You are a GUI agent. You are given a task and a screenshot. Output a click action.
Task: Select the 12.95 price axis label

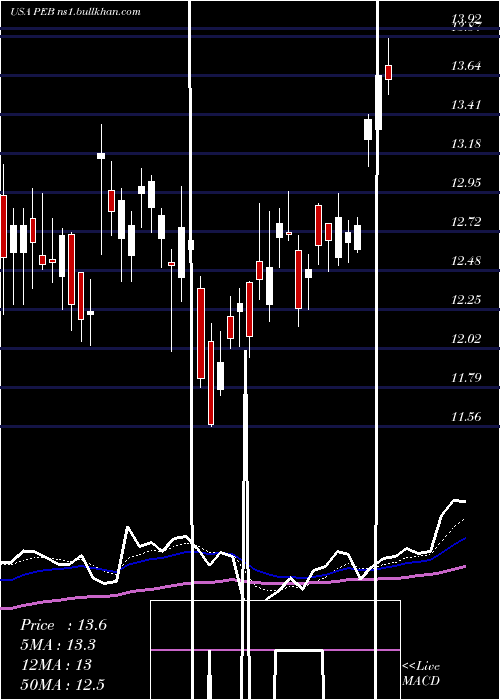point(467,183)
